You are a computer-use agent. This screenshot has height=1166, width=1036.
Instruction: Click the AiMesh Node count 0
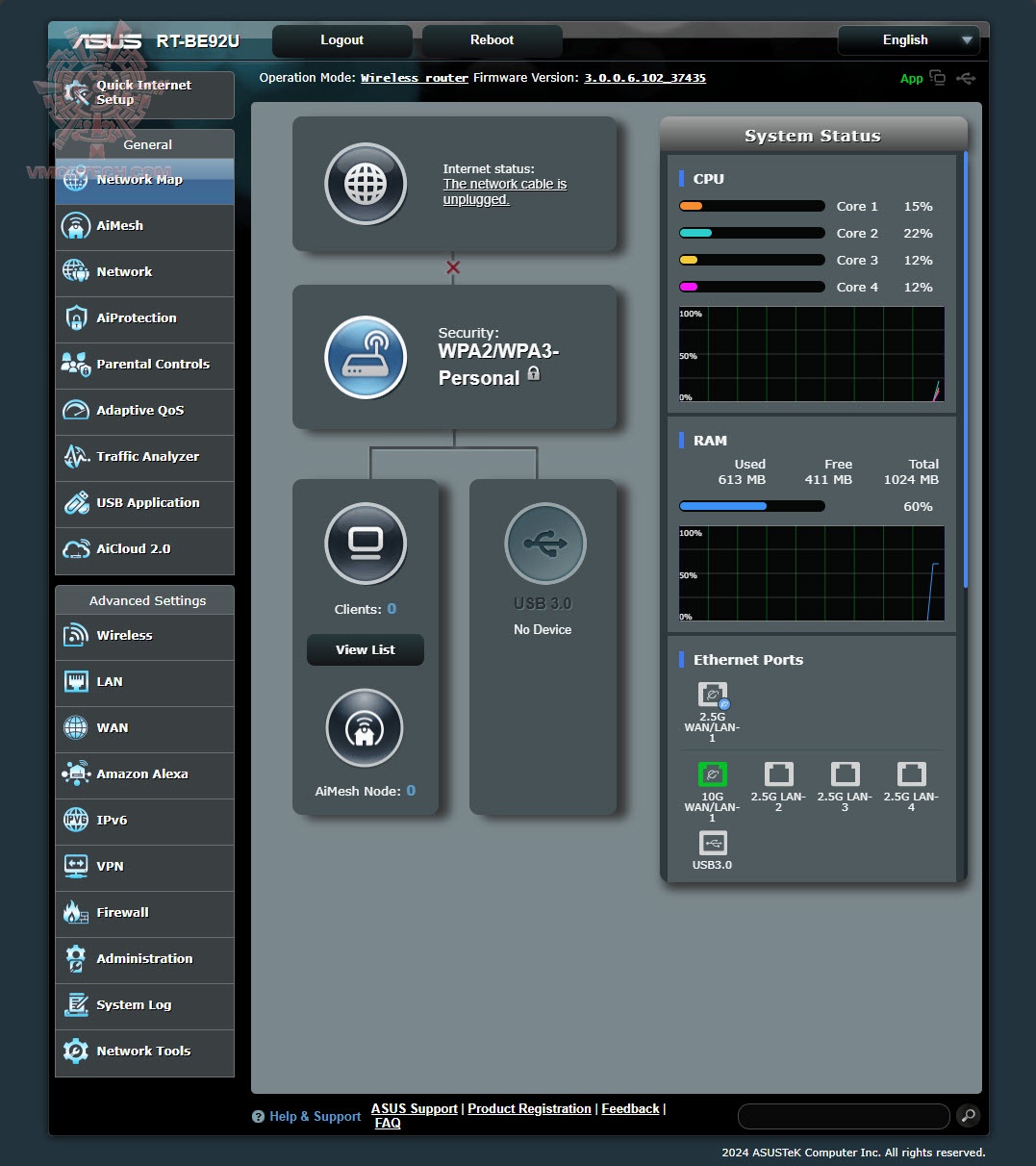(x=411, y=791)
